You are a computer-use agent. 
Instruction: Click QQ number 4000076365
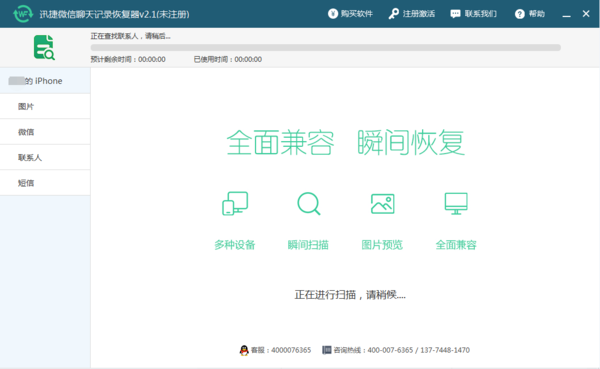point(291,350)
